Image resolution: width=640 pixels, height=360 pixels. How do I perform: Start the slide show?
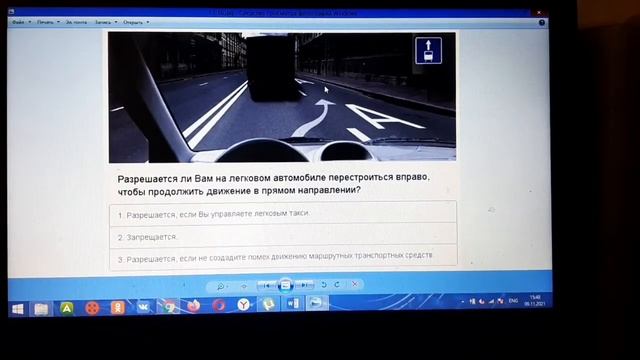[x=286, y=285]
